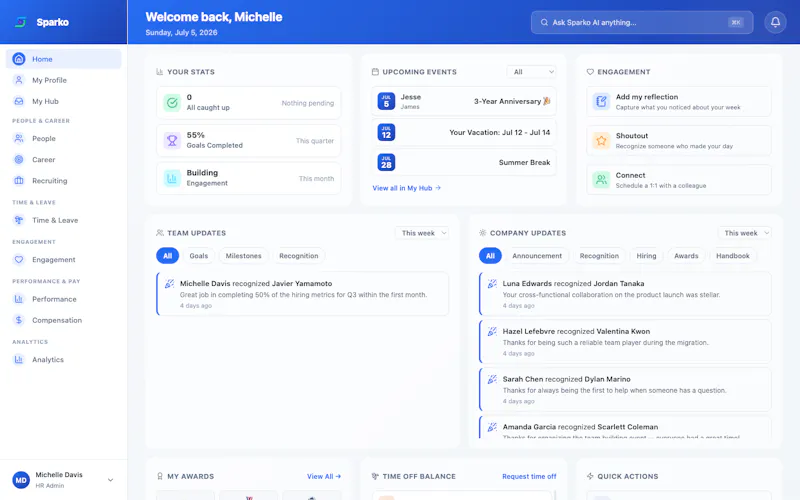
Task: Click the My Profile person icon
Action: (x=19, y=80)
